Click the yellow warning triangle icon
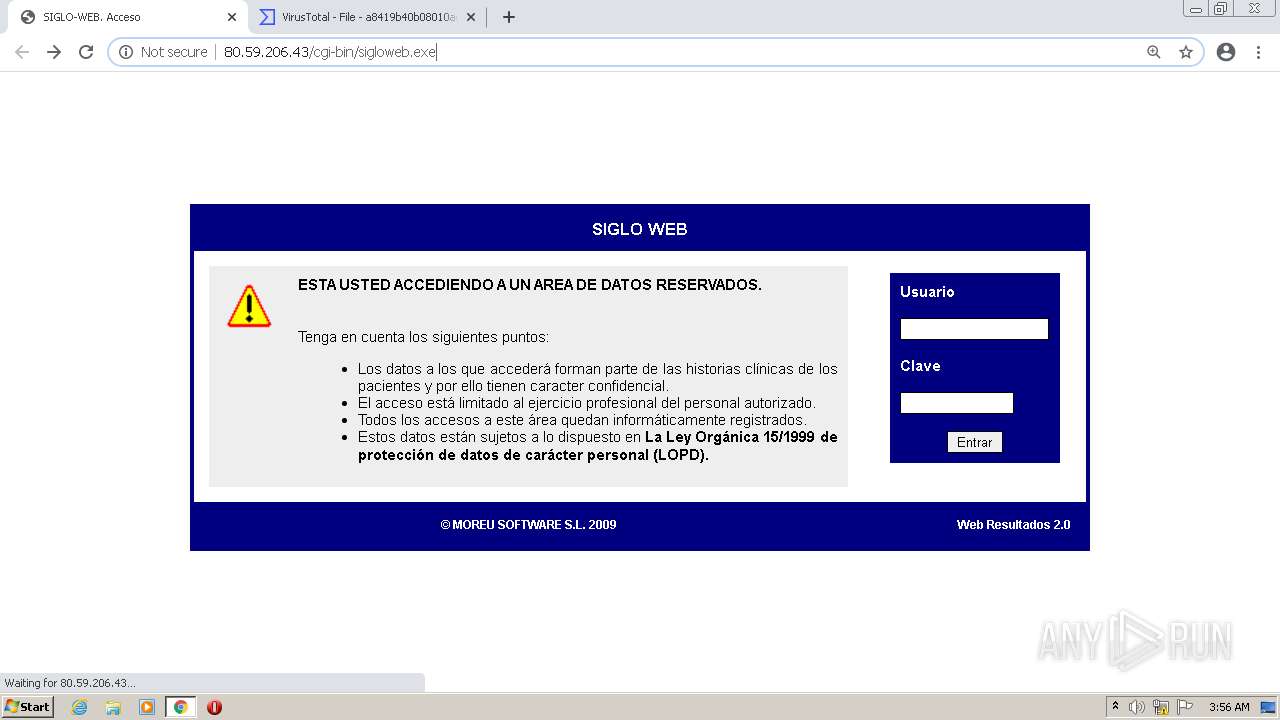The image size is (1280, 720). tap(249, 306)
